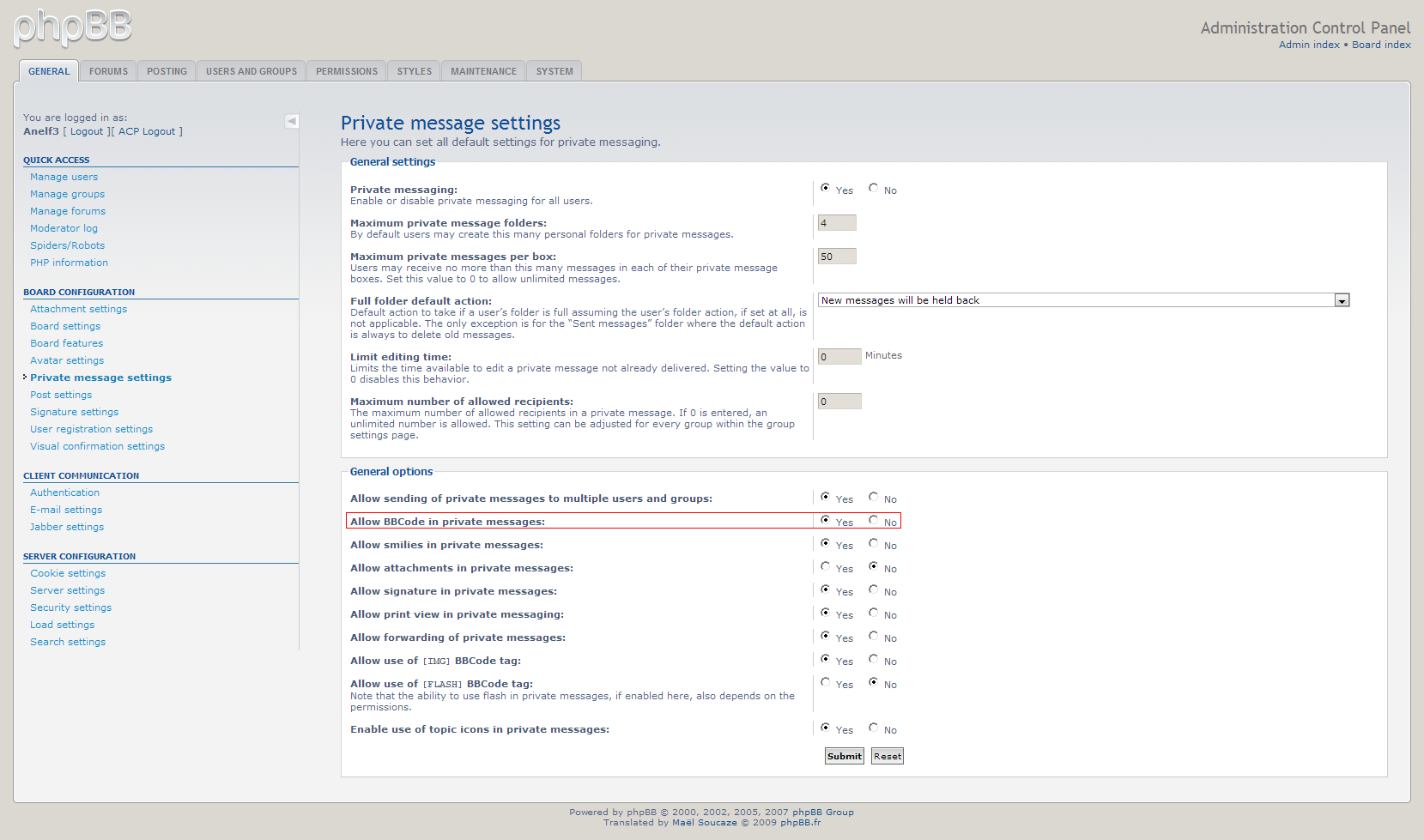This screenshot has width=1424, height=840.
Task: Open Security settings
Action: (x=70, y=607)
